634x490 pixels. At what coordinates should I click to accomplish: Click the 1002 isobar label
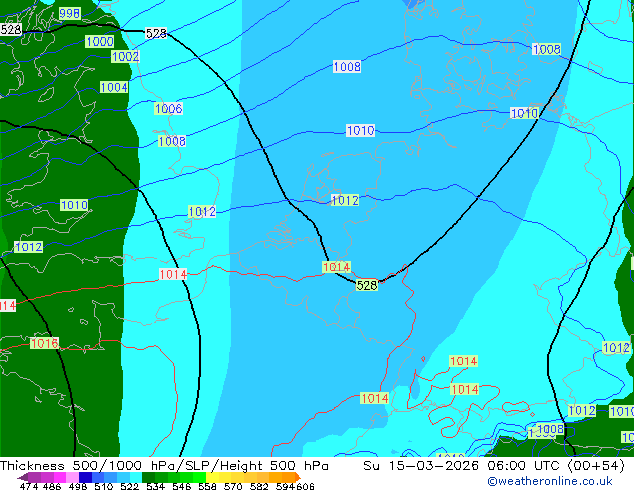point(125,56)
